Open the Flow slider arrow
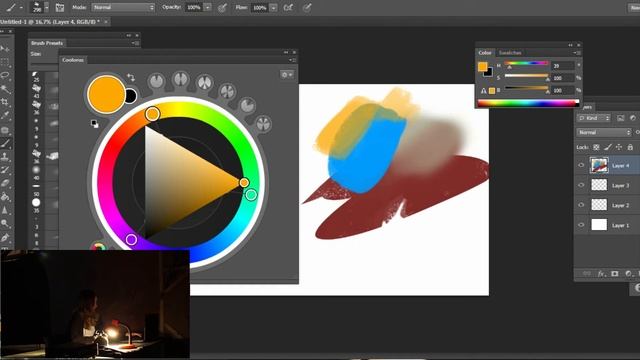 [x=273, y=7]
